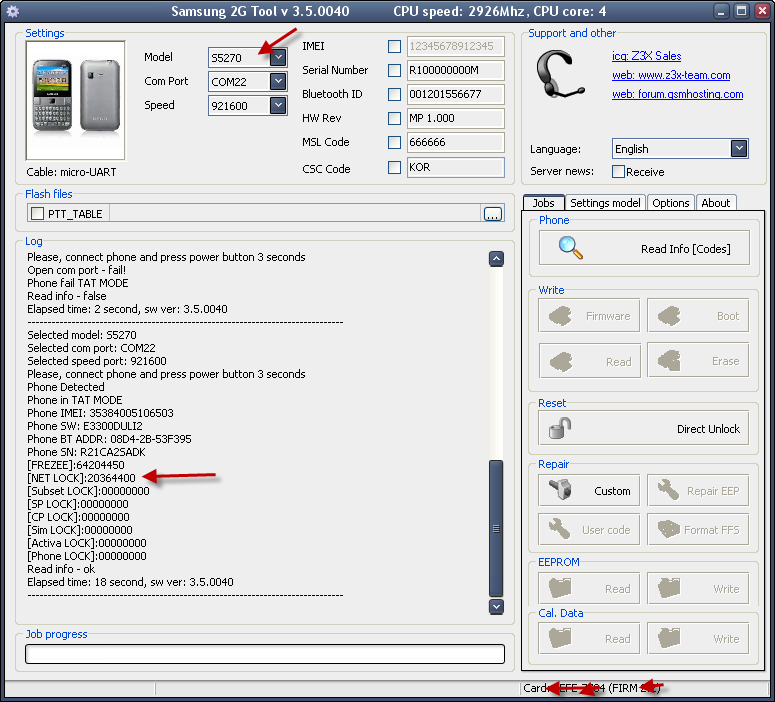Viewport: 775px width, 702px height.
Task: Click the headset support icon
Action: point(560,74)
